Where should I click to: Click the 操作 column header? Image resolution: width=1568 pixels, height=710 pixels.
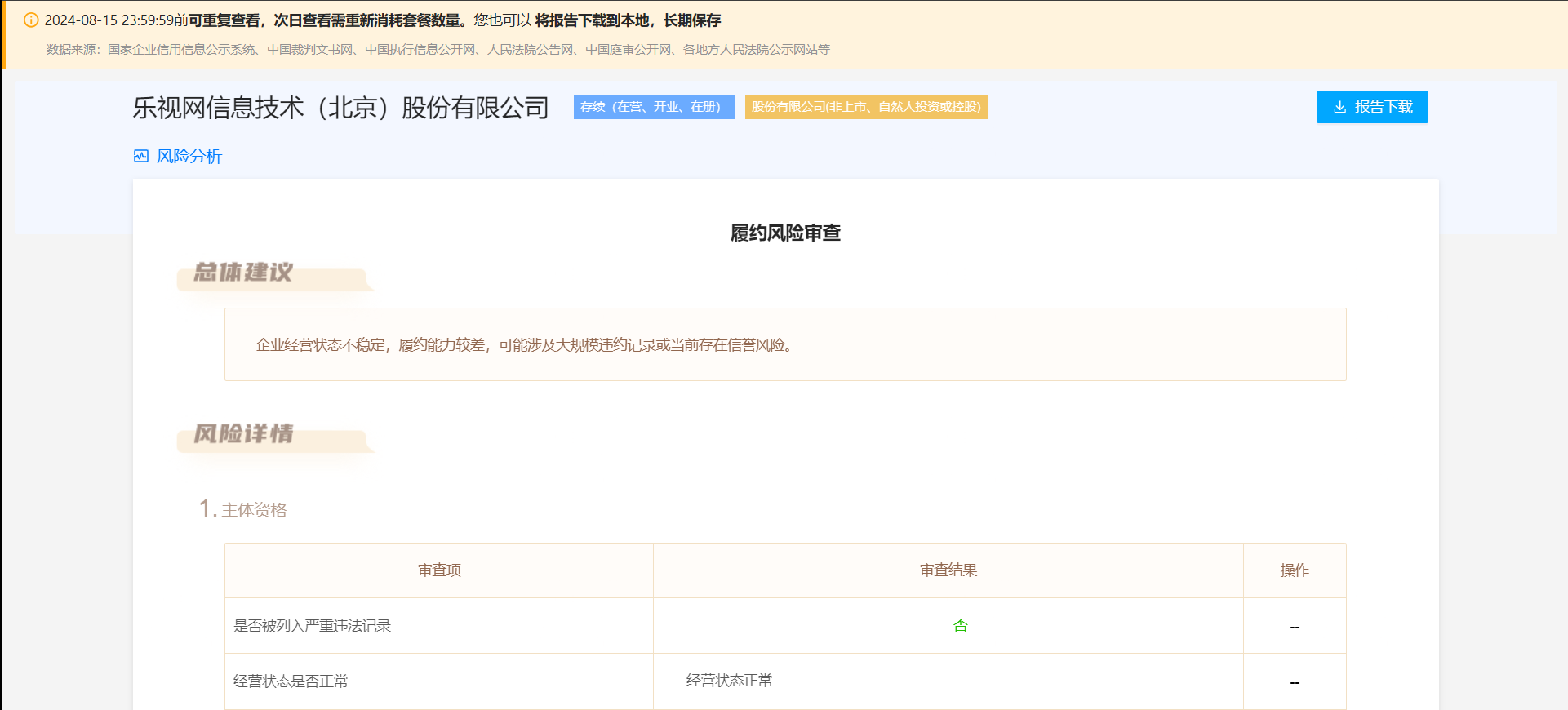pos(1295,570)
